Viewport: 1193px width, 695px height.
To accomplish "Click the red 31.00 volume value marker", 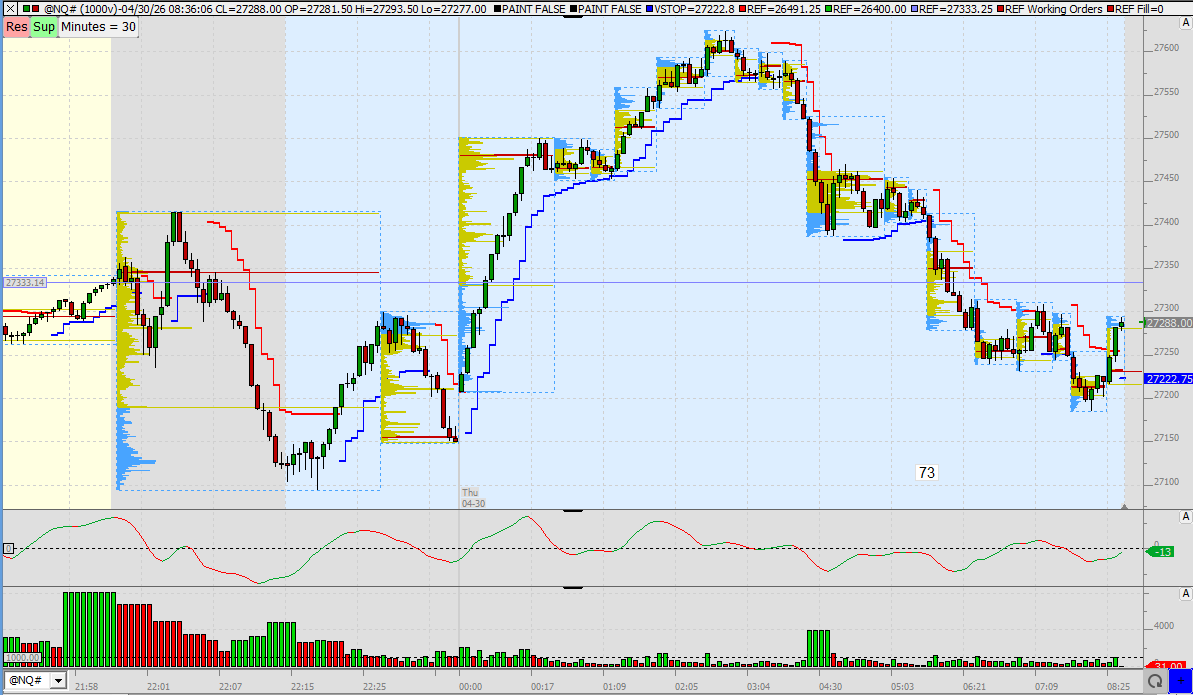I will click(1164, 666).
